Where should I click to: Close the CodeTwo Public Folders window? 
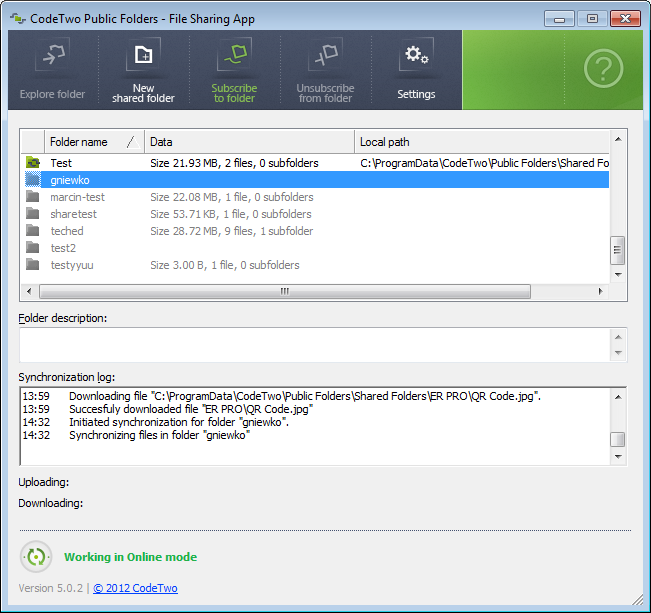tap(625, 19)
